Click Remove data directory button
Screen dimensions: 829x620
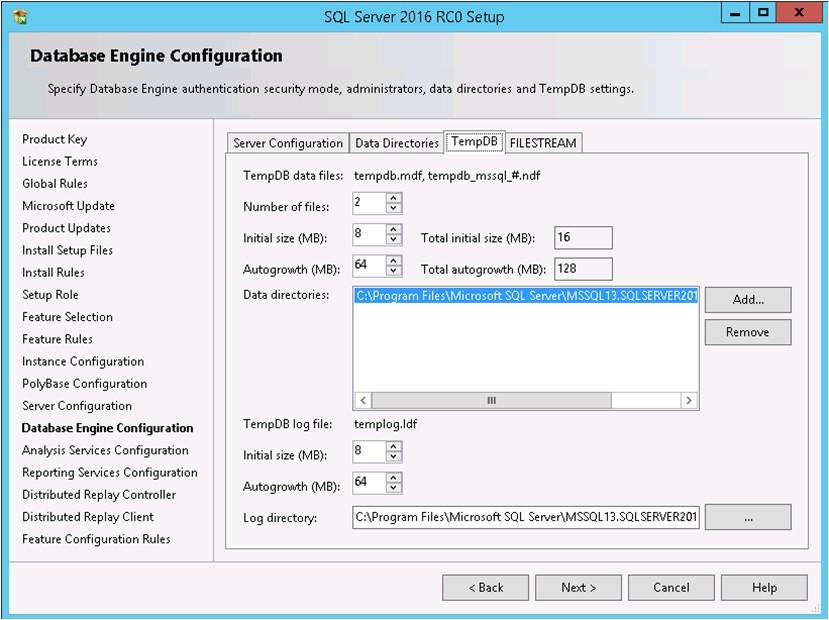[748, 332]
